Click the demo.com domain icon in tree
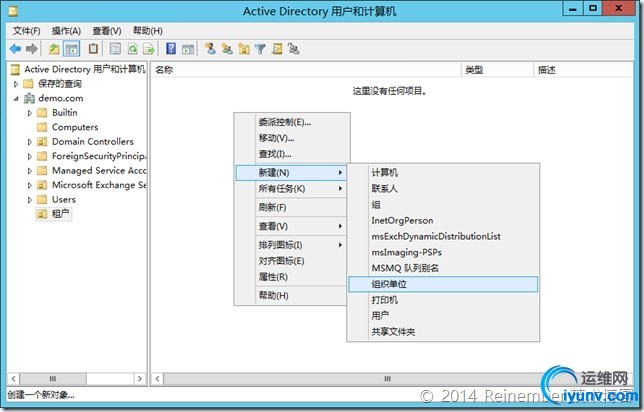The width and height of the screenshot is (644, 412). pyautogui.click(x=29, y=99)
